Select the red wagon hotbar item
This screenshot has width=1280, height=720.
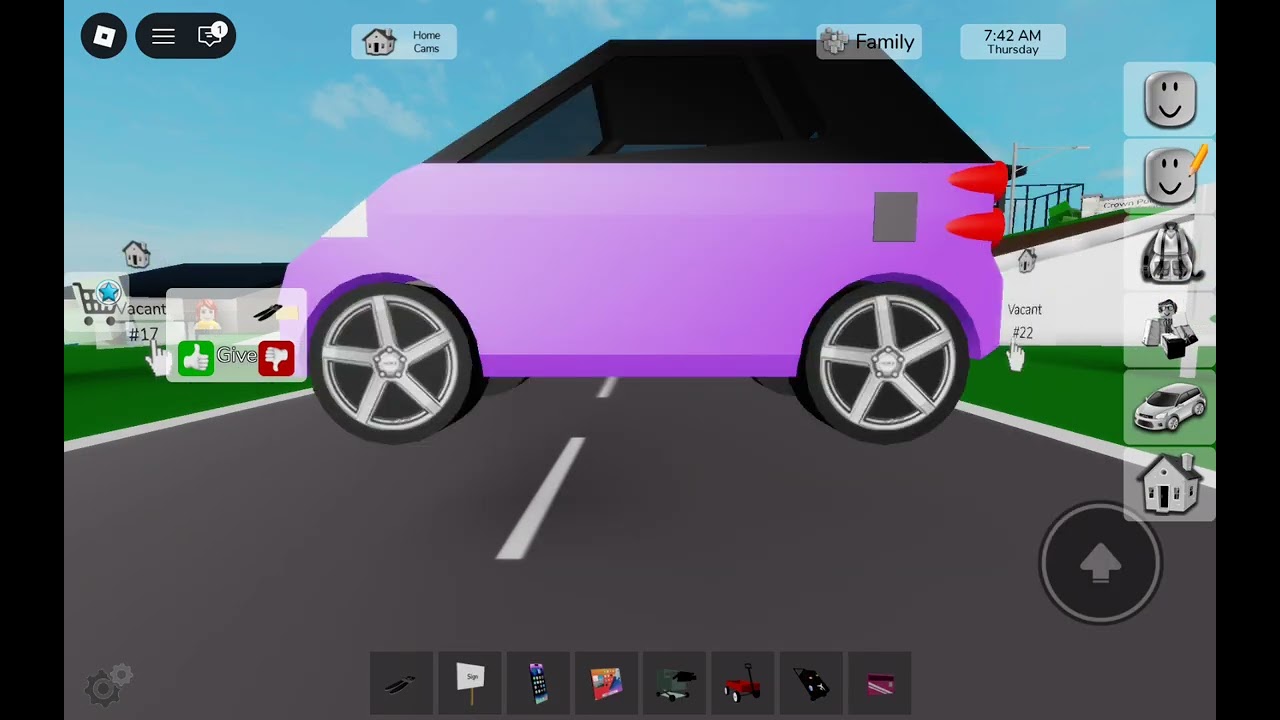click(742, 683)
